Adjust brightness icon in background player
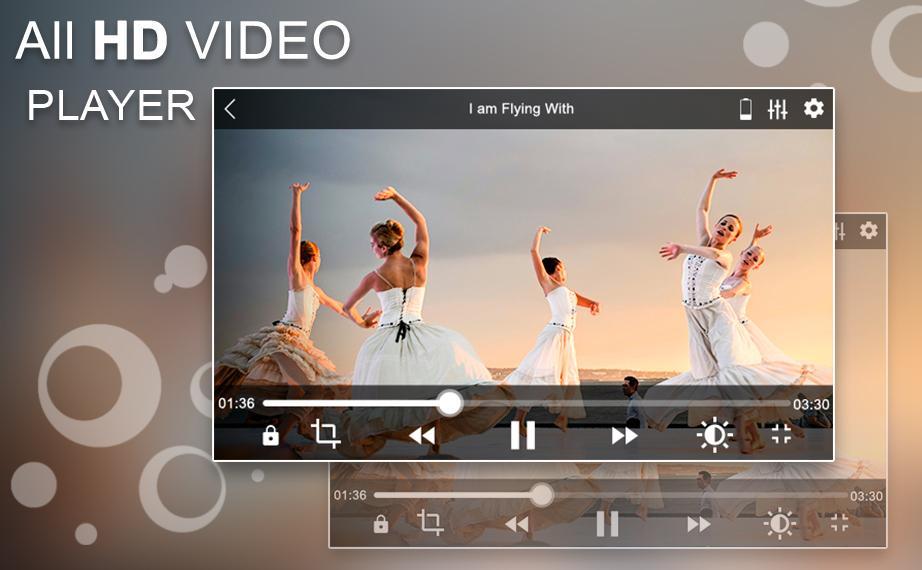 click(x=780, y=523)
